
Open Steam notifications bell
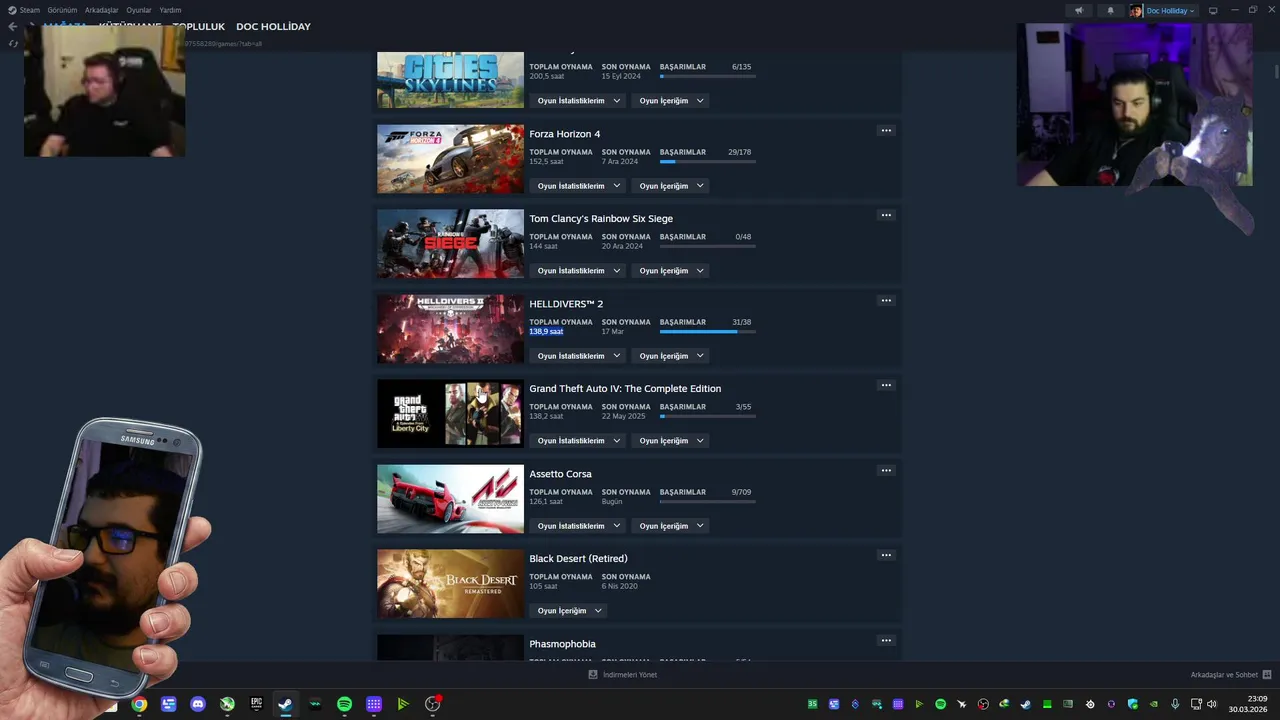point(1110,10)
